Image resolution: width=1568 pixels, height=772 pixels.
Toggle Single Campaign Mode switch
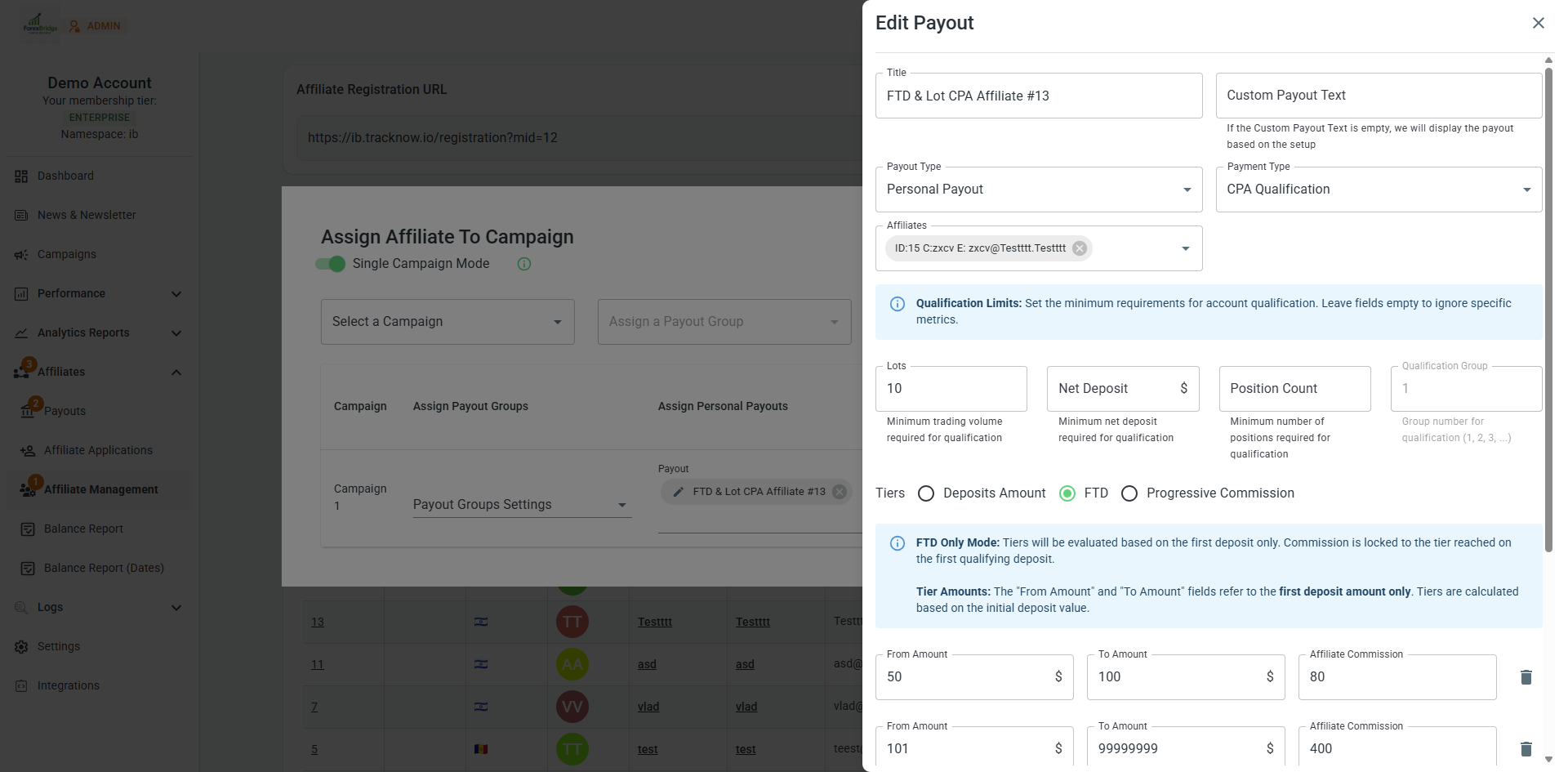click(331, 264)
